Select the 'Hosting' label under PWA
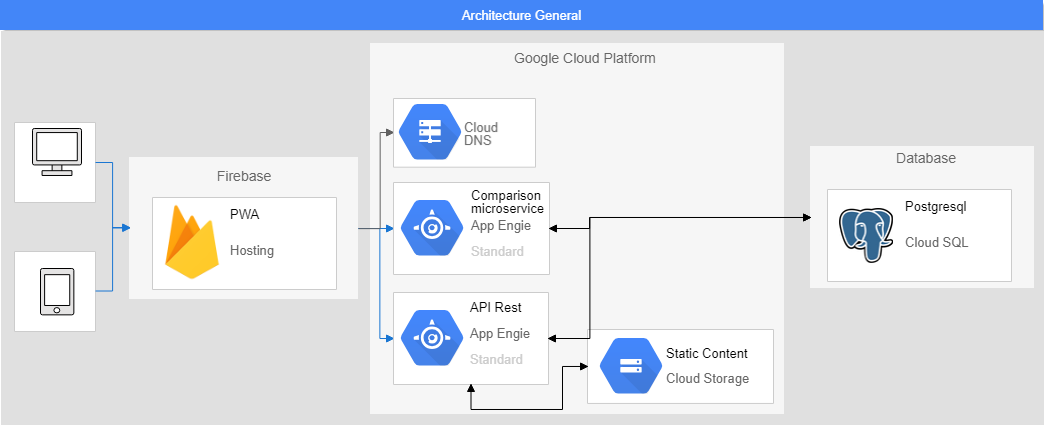 point(252,250)
